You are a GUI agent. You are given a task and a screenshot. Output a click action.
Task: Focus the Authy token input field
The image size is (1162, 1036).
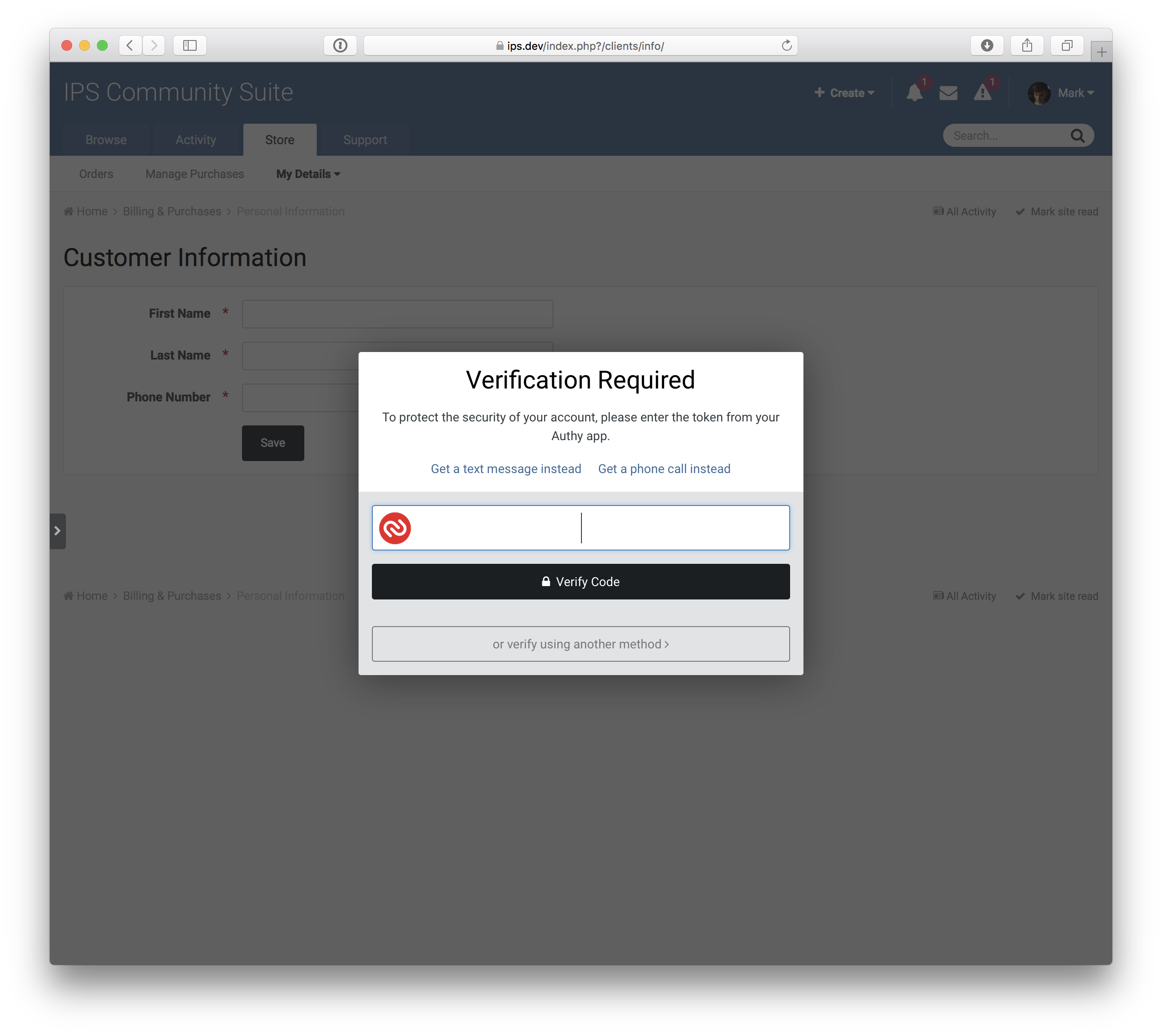coord(581,528)
